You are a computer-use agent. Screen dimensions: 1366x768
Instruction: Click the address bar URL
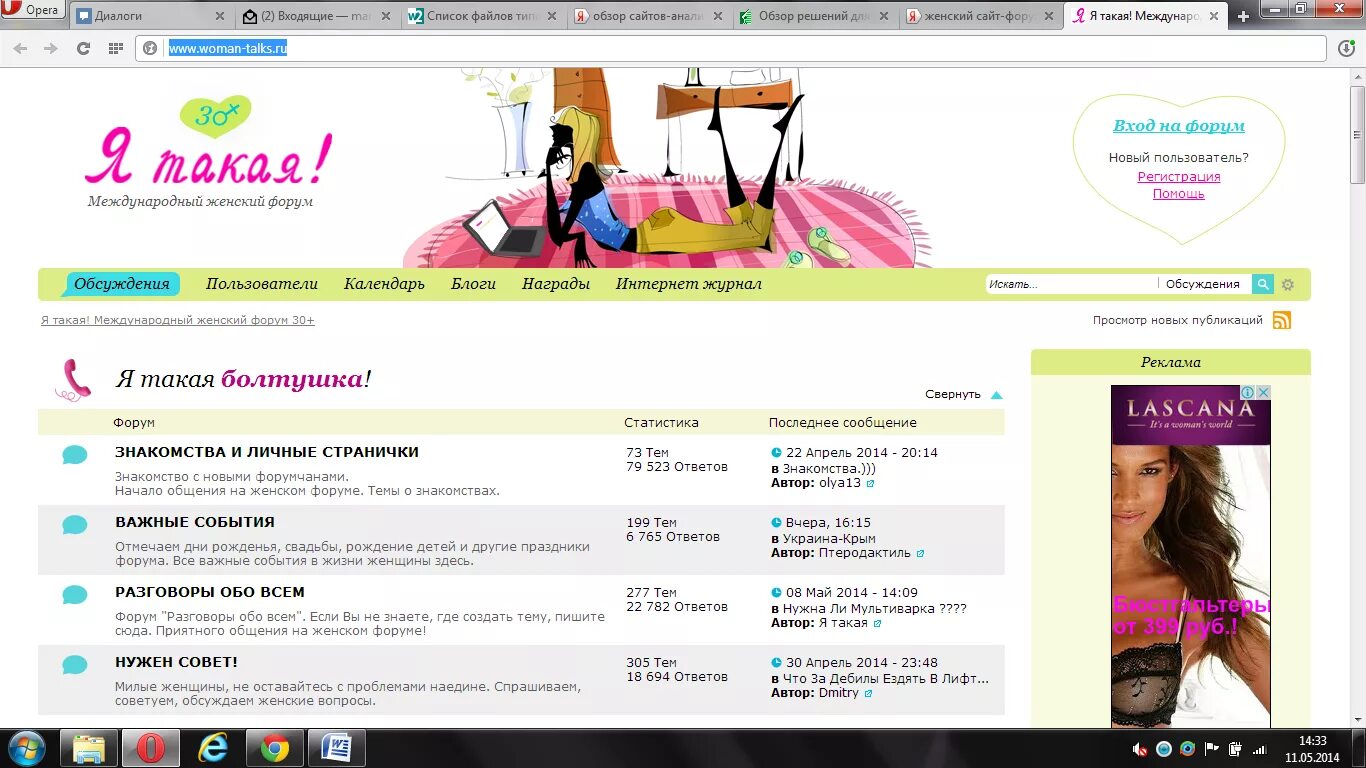click(228, 48)
